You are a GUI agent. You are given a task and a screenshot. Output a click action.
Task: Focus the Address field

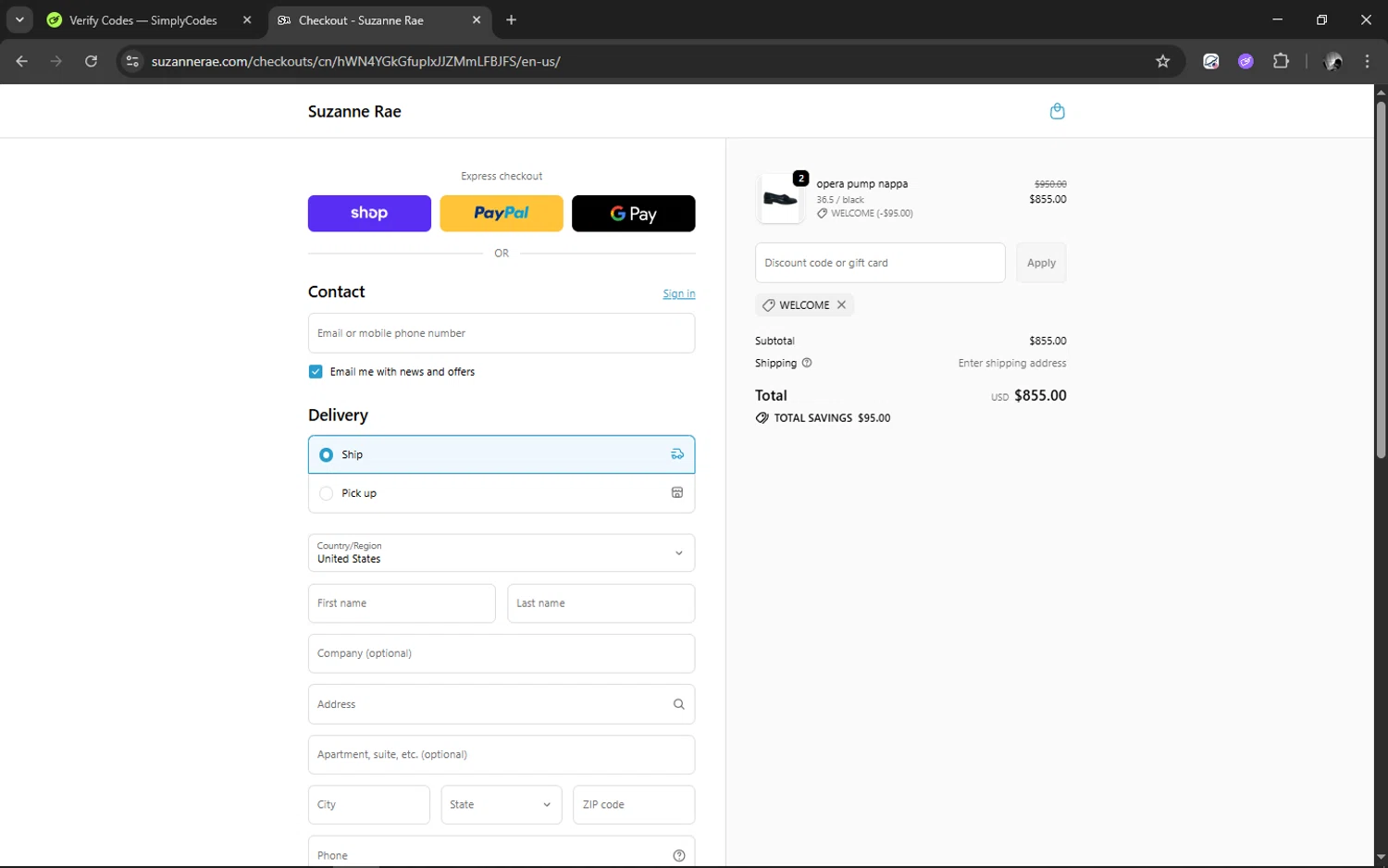502,704
